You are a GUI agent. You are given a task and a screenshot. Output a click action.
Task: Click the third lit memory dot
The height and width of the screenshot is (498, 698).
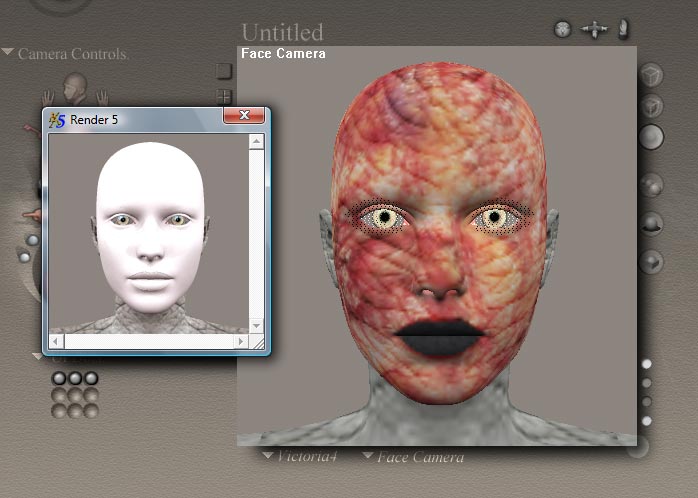point(91,378)
